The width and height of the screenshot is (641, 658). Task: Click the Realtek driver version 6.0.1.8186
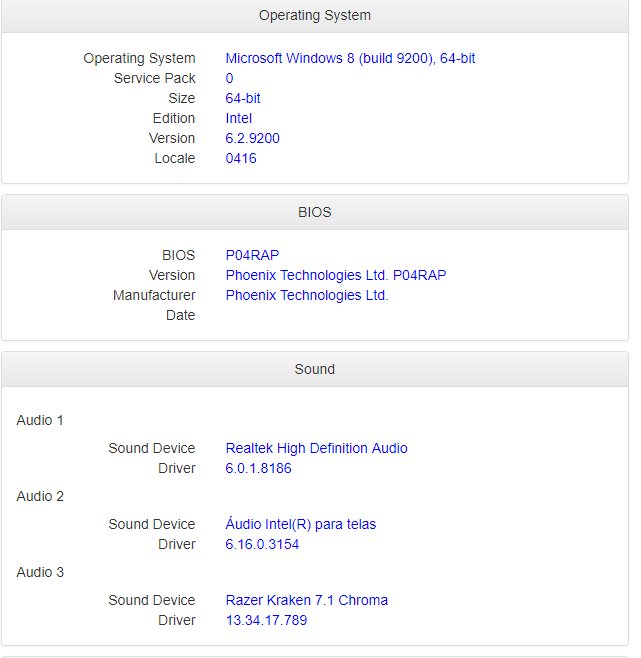pos(258,468)
